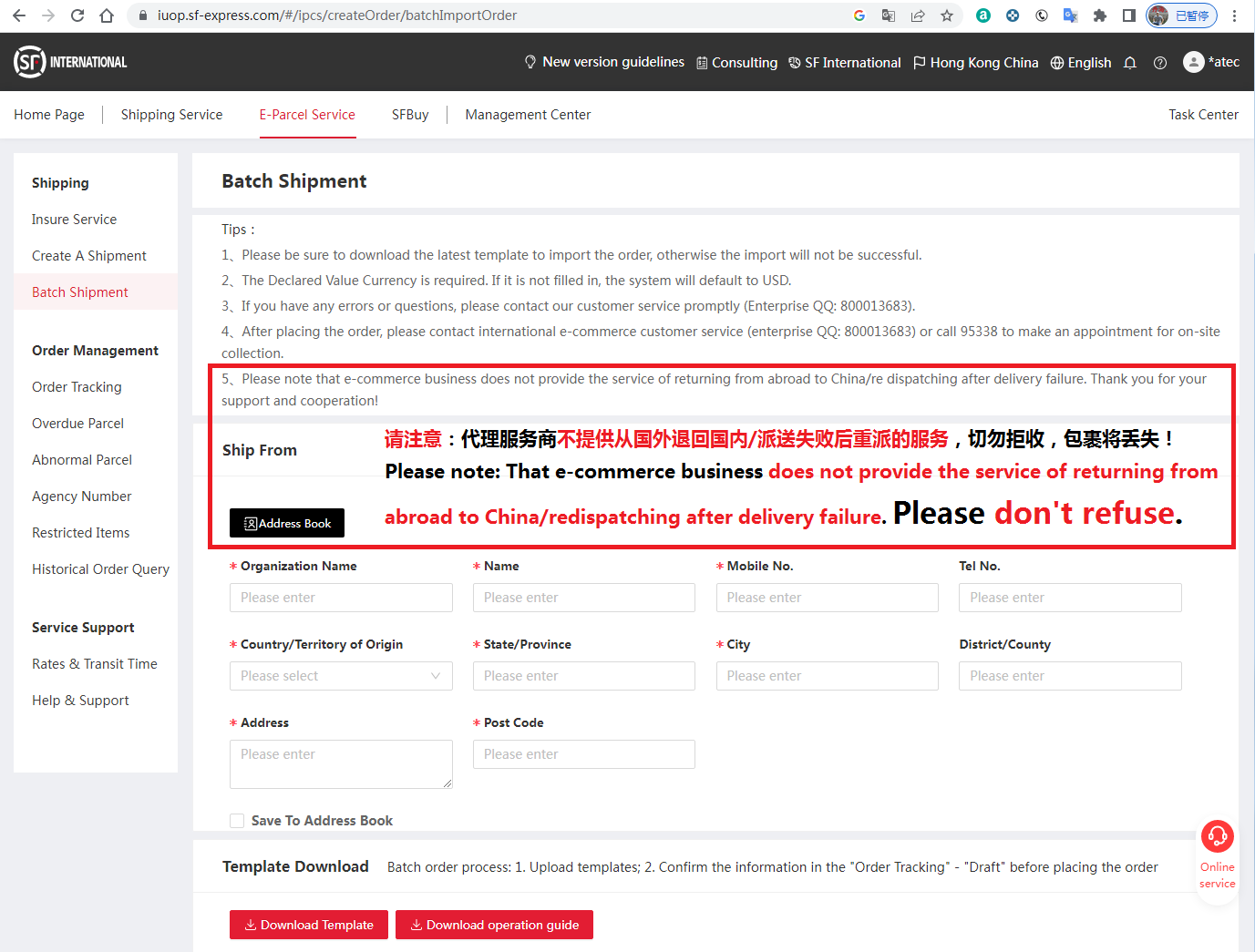Click the browser profile avatar button
1255x952 pixels.
[x=1182, y=15]
